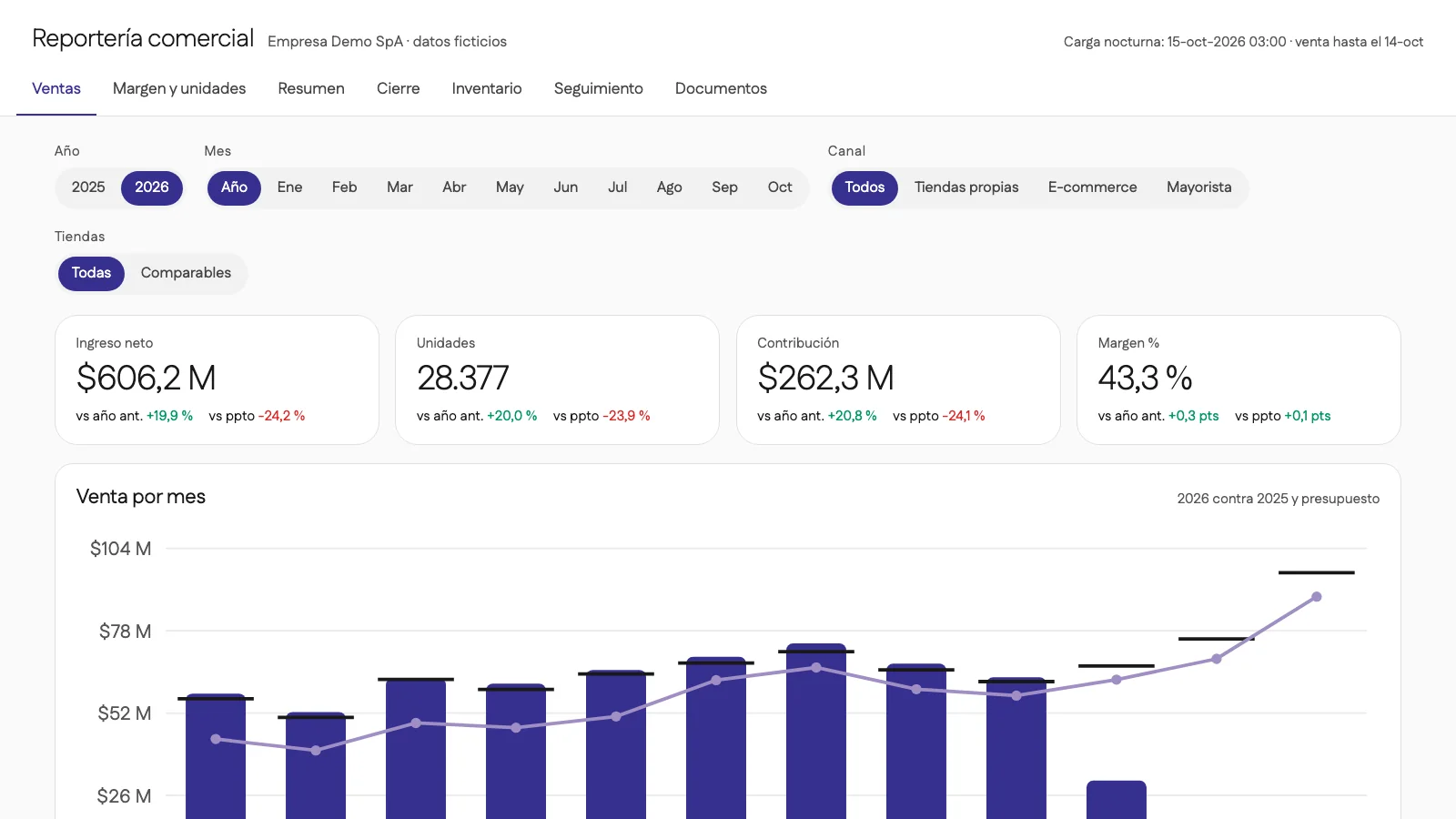Screen dimensions: 1456x819
Task: Select the Seguimiento tab
Action: pyautogui.click(x=599, y=88)
